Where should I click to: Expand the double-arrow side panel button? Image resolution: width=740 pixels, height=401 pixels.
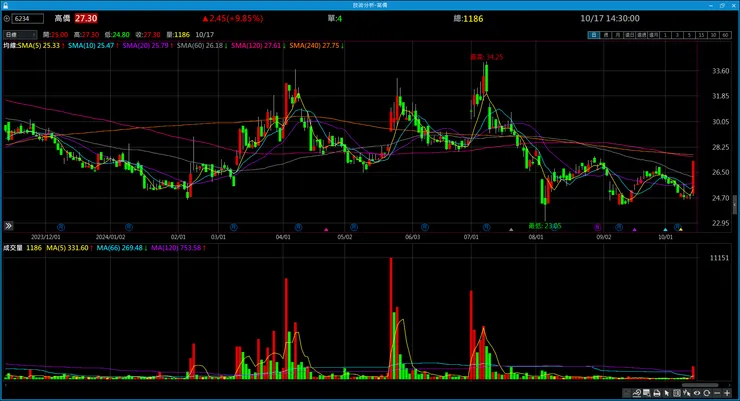(x=8, y=226)
